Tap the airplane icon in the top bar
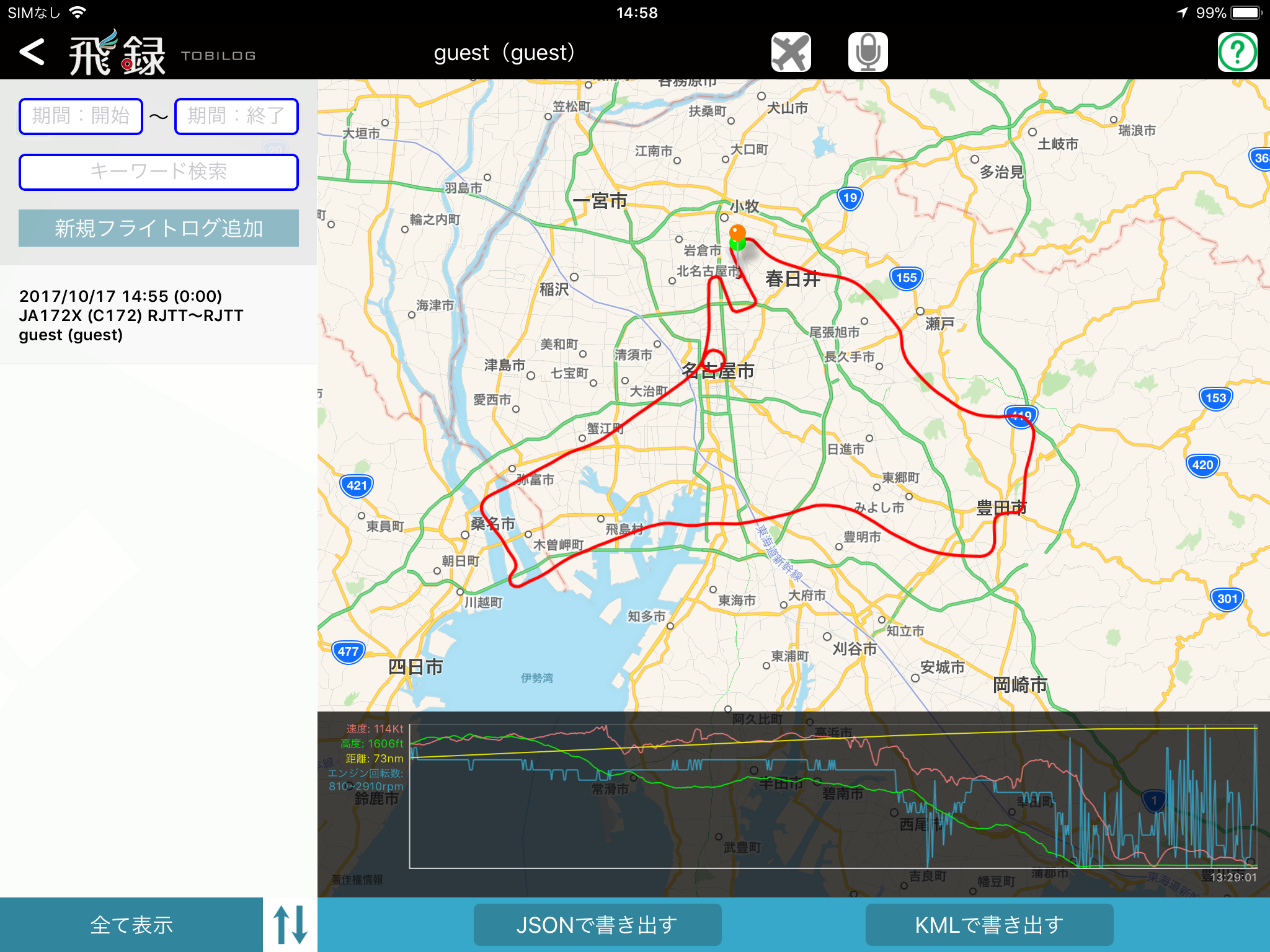Image resolution: width=1270 pixels, height=952 pixels. [x=791, y=52]
